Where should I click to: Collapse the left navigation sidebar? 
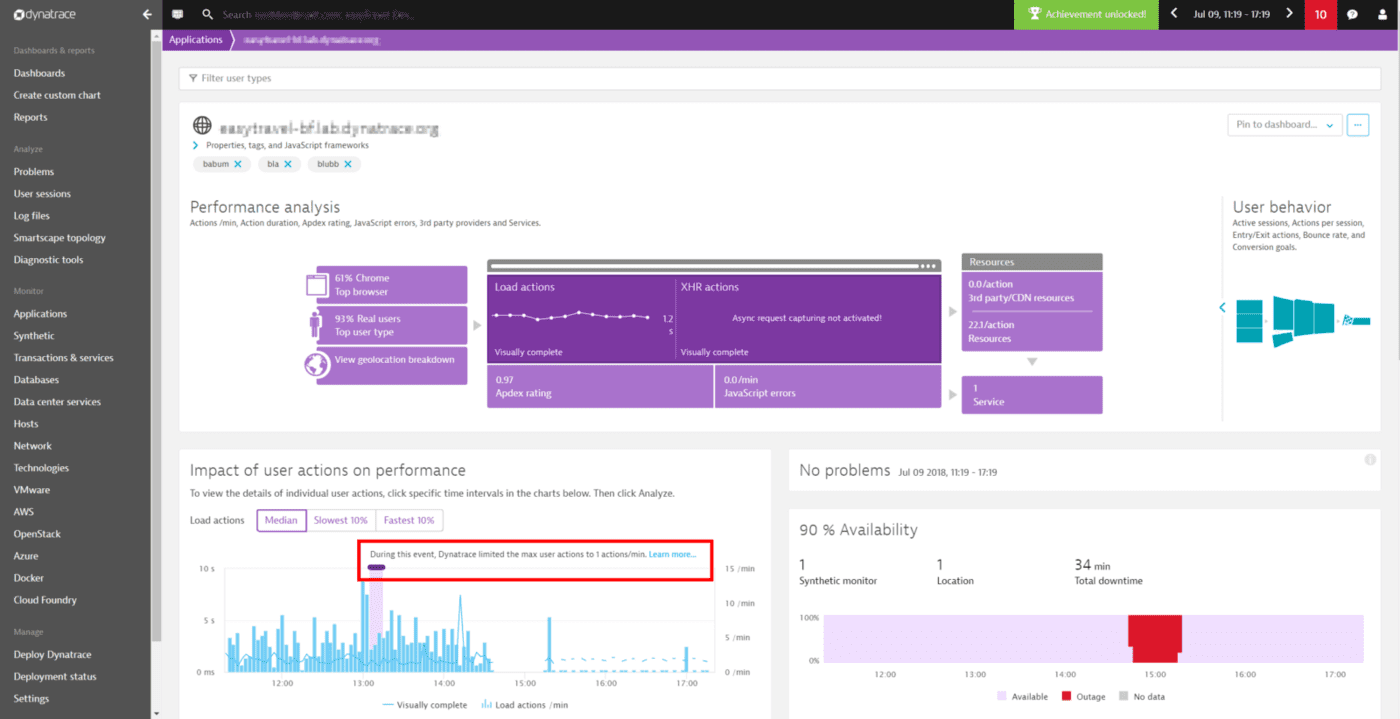[x=146, y=14]
